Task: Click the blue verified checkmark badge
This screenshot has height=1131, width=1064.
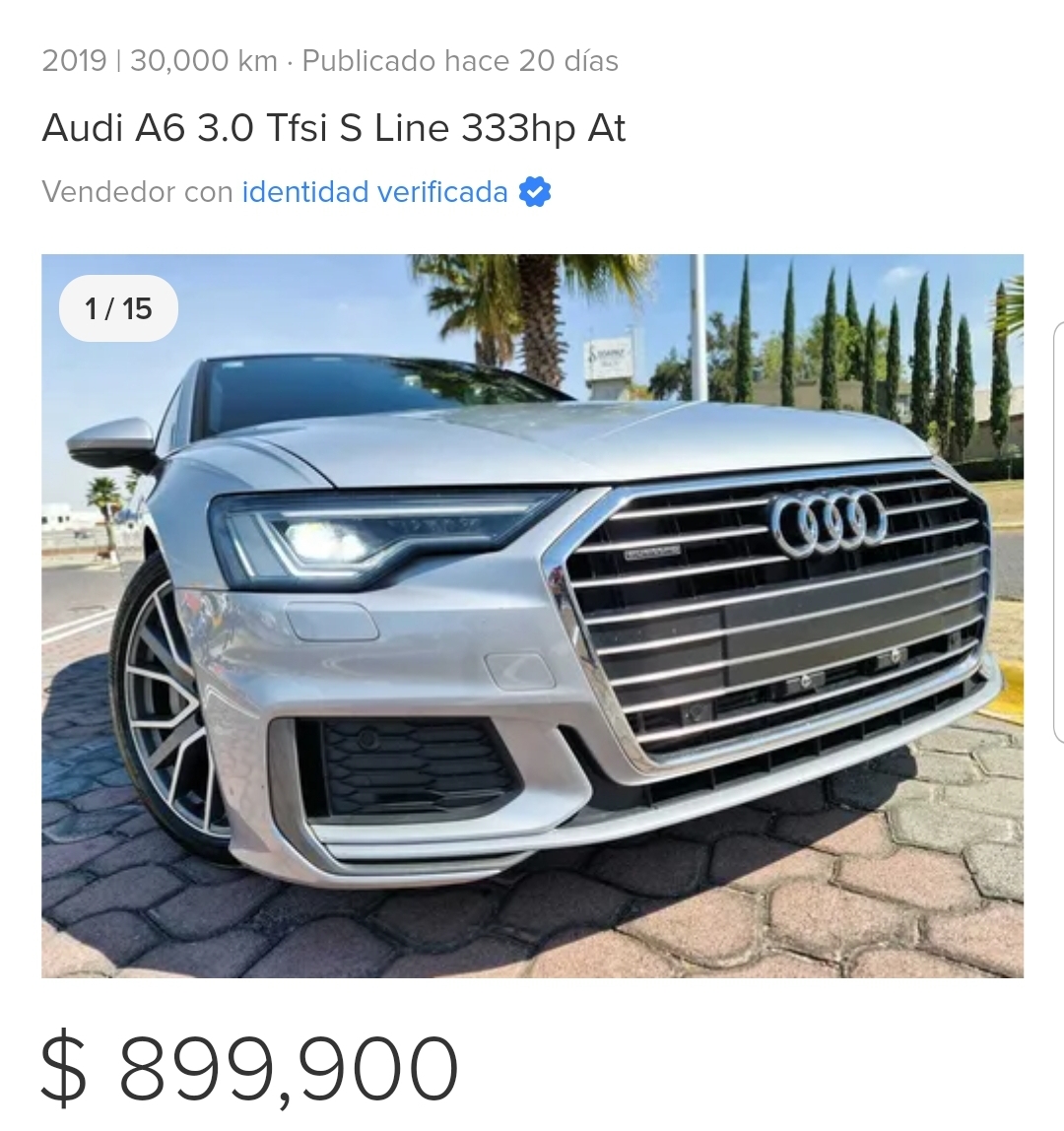Action: [535, 191]
